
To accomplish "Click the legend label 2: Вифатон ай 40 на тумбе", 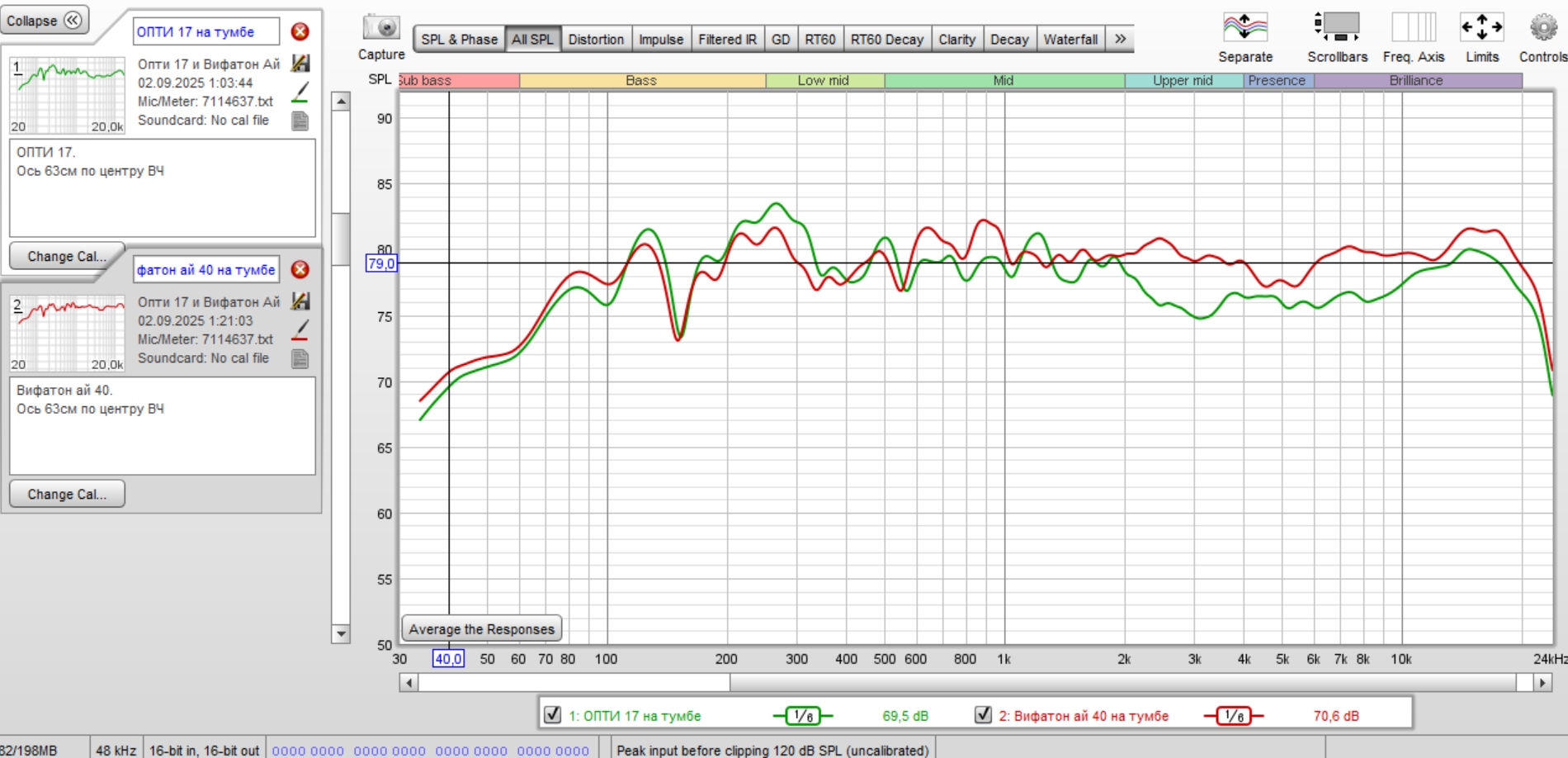I will click(1084, 716).
